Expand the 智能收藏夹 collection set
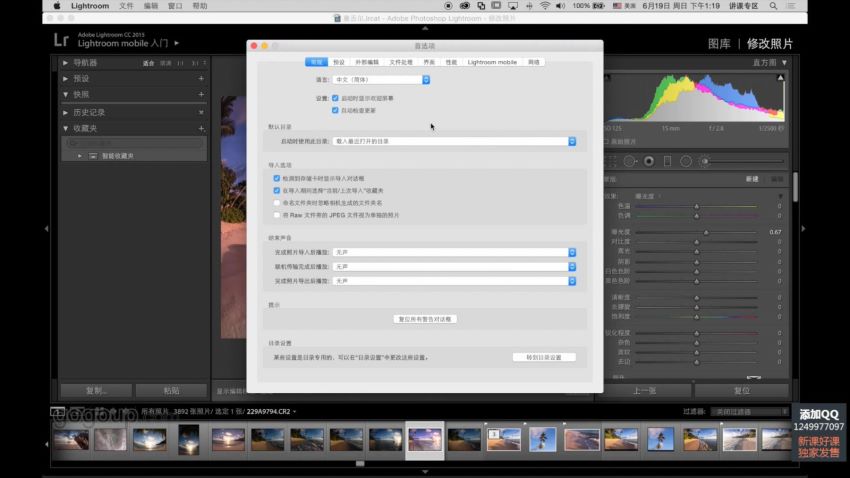Viewport: 850px width, 478px height. pos(80,156)
